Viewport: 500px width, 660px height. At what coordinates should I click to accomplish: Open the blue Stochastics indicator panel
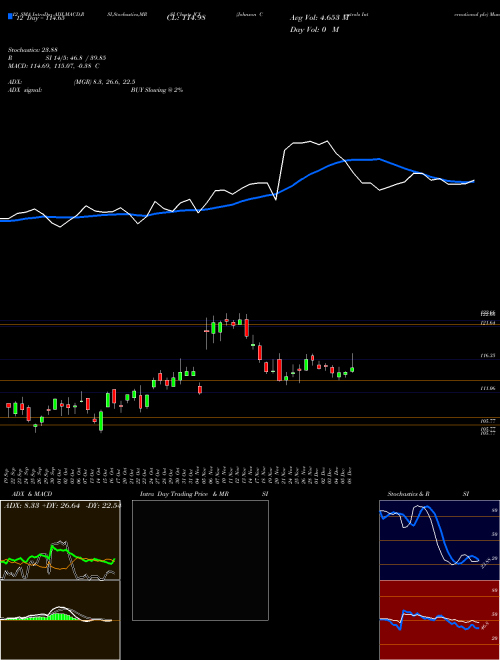click(x=439, y=540)
